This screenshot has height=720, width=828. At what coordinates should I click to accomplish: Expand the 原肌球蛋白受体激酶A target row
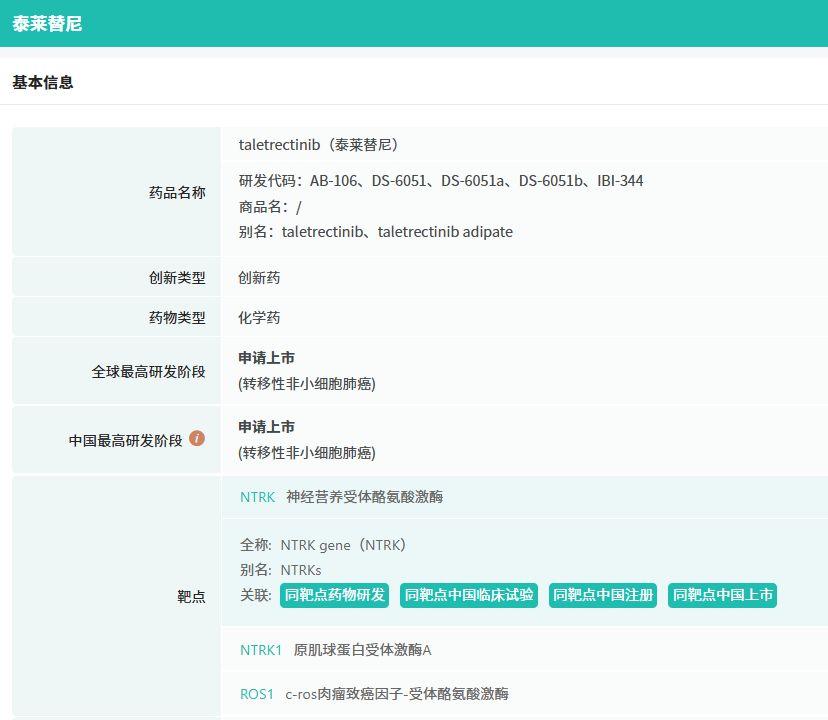point(362,650)
